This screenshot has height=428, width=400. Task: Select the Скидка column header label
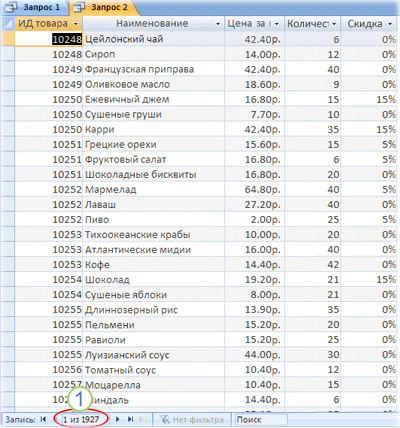click(x=365, y=24)
